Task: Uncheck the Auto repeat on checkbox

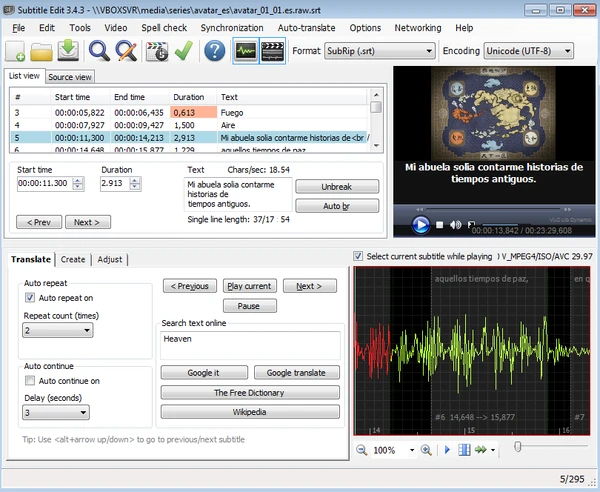Action: (30, 298)
